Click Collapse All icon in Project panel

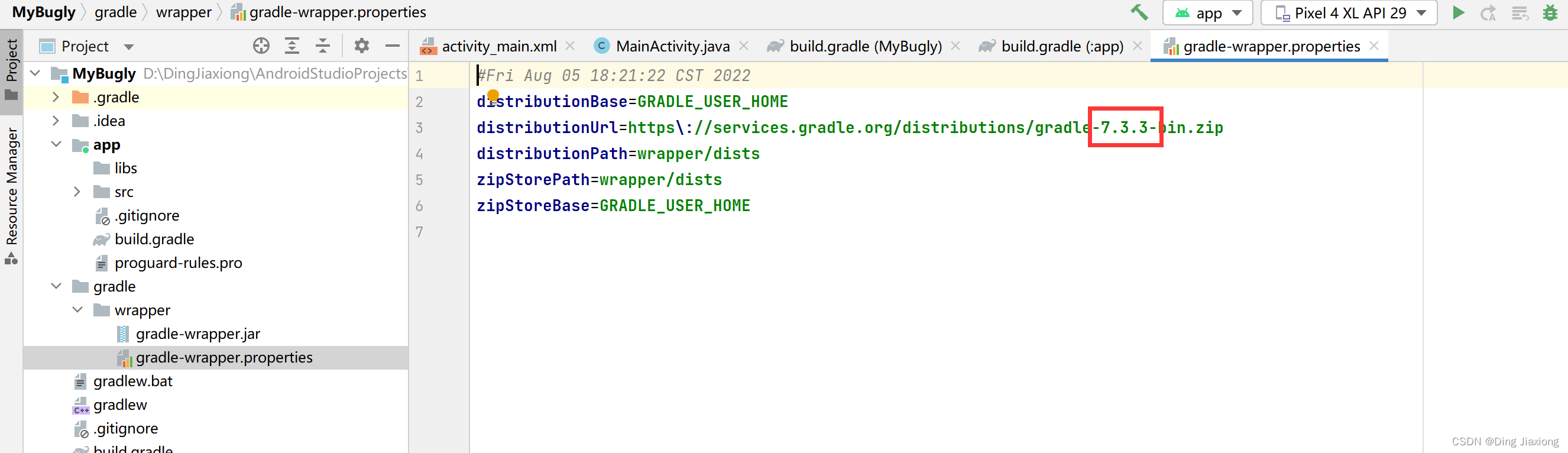[323, 46]
